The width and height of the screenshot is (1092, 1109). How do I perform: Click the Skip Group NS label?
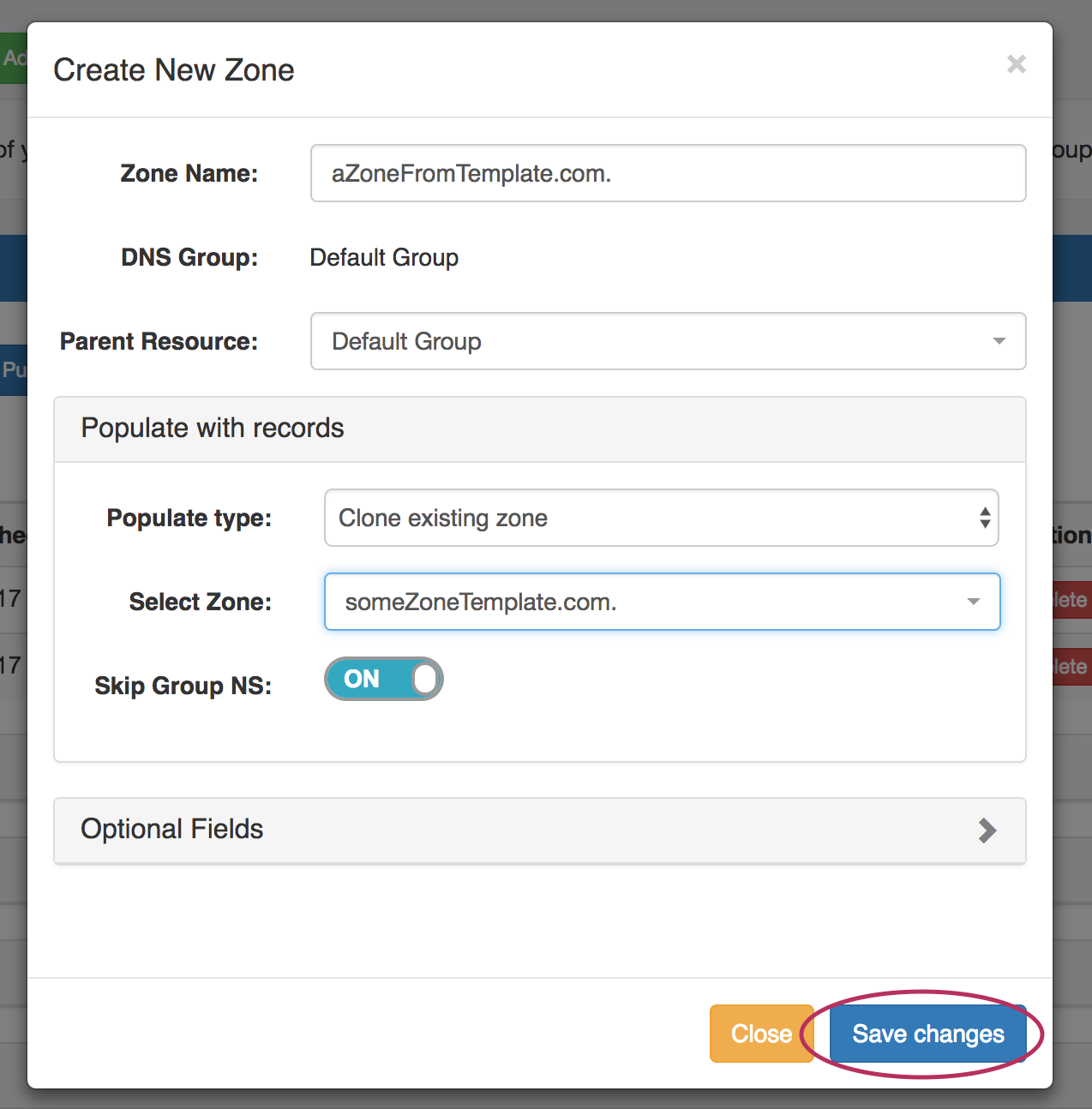pyautogui.click(x=183, y=686)
